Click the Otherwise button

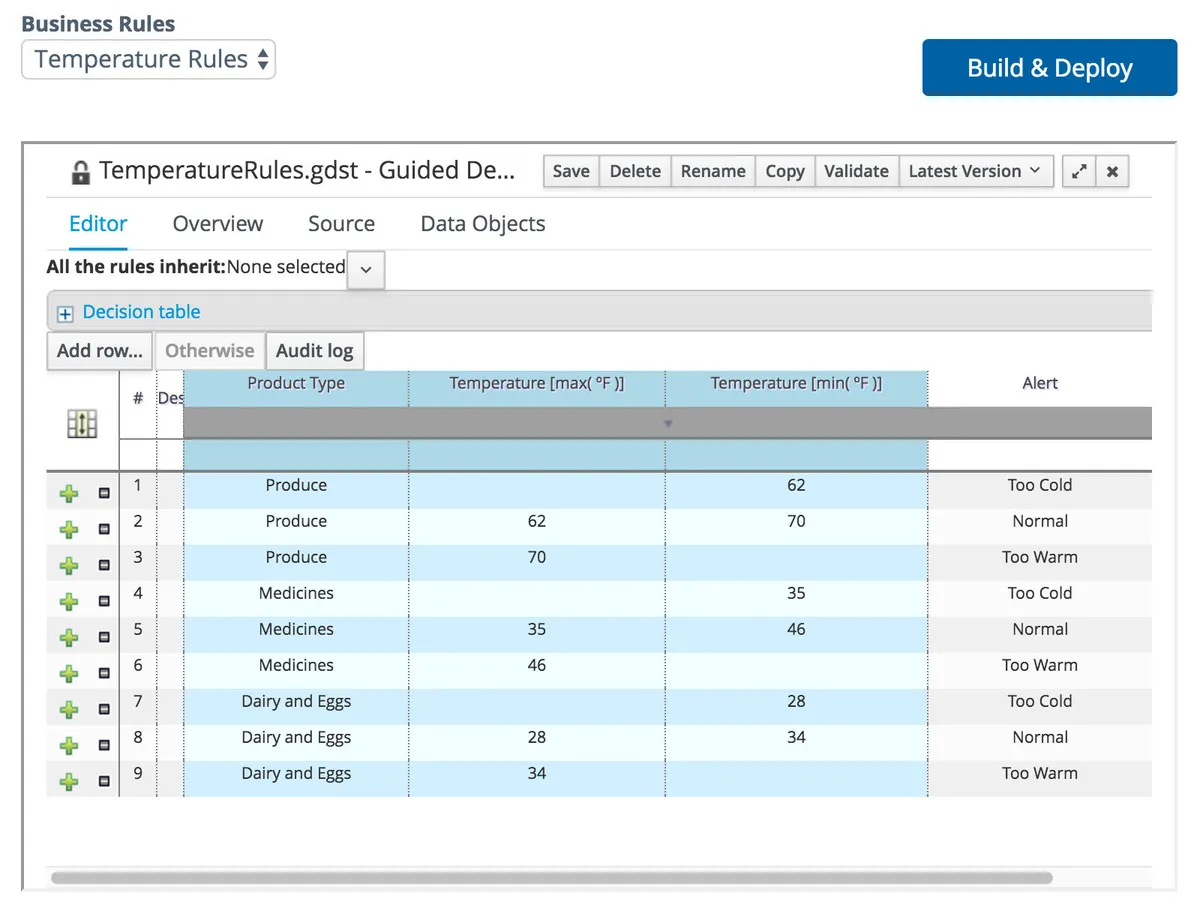pyautogui.click(x=209, y=351)
